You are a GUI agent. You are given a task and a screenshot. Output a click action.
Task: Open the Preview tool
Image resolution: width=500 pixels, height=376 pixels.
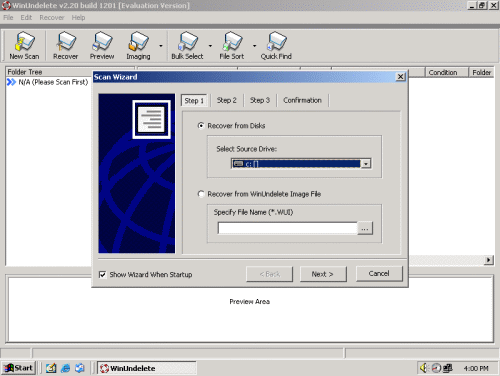[x=102, y=46]
